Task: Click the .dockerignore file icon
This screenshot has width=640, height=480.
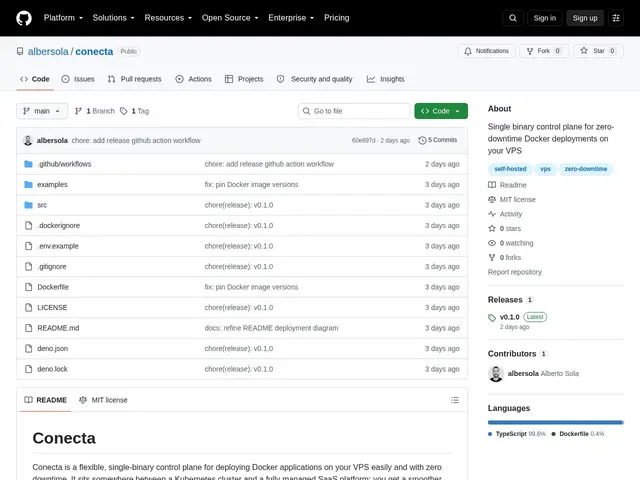Action: click(28, 225)
